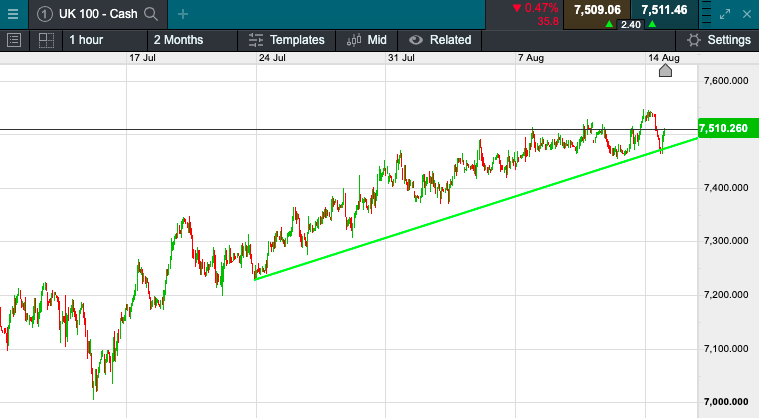
Task: Click the 31 Jul date label
Action: coord(401,58)
